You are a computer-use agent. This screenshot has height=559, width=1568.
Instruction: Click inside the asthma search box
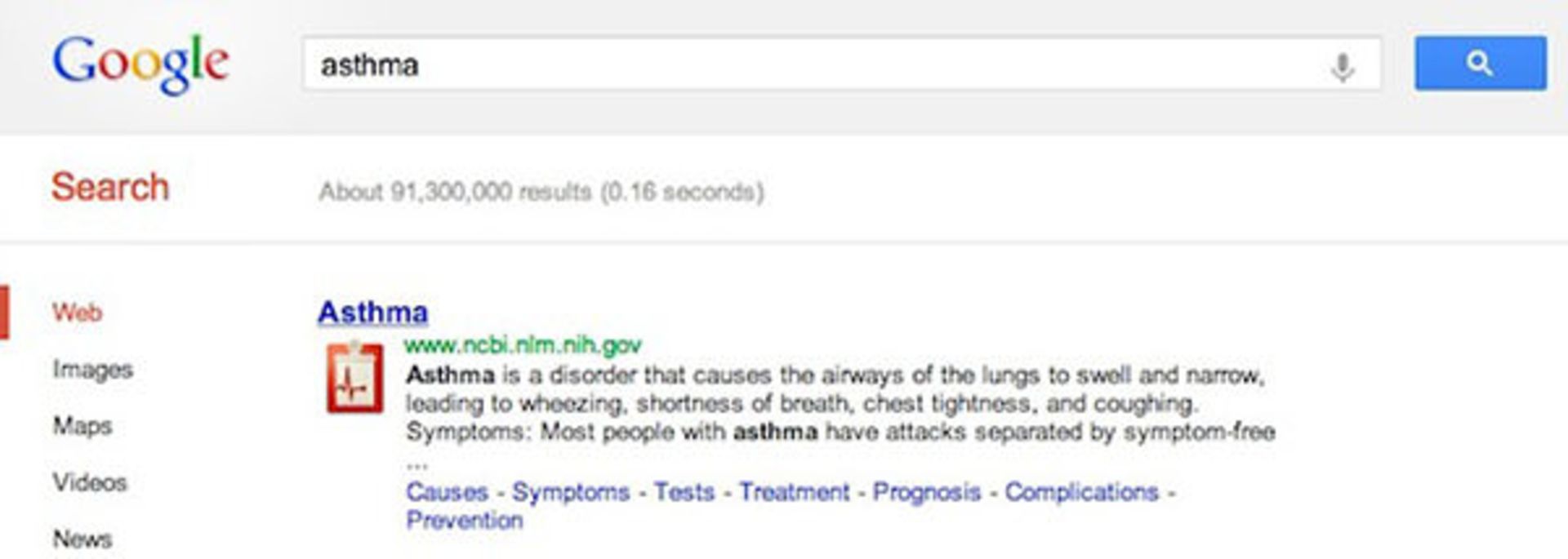[817, 64]
